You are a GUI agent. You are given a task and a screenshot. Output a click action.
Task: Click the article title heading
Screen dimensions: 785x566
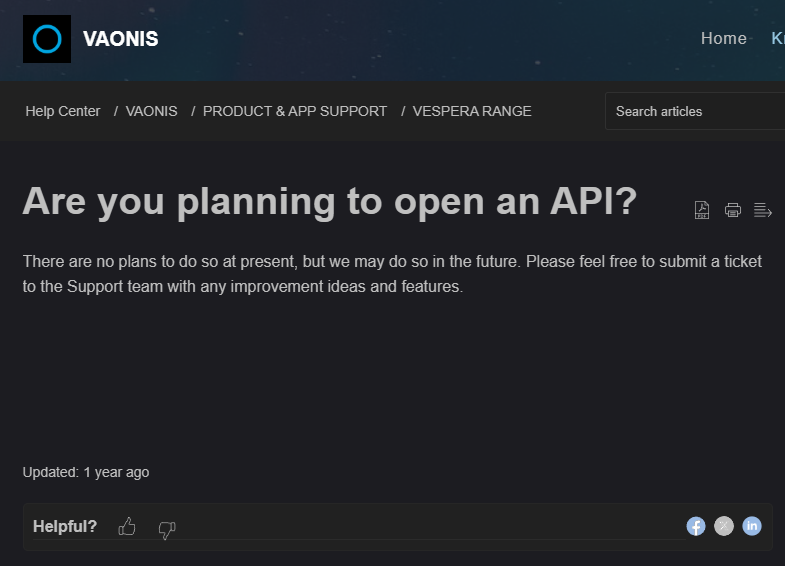(x=330, y=201)
